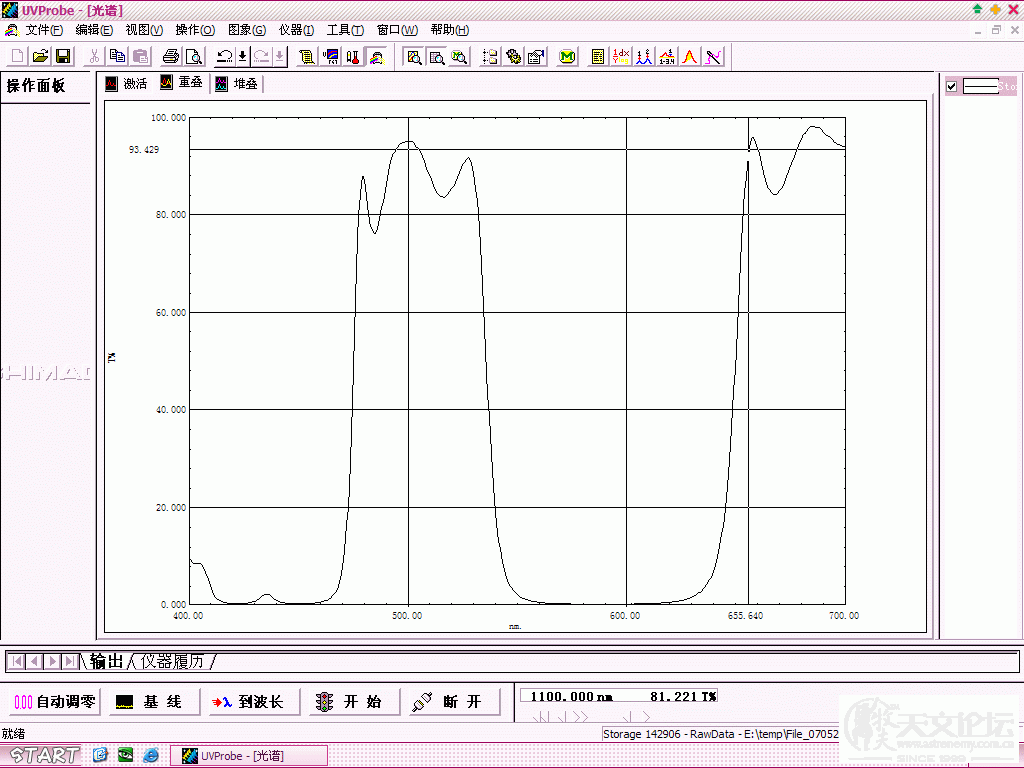
Task: Open the 文件(F) menu
Action: point(43,30)
